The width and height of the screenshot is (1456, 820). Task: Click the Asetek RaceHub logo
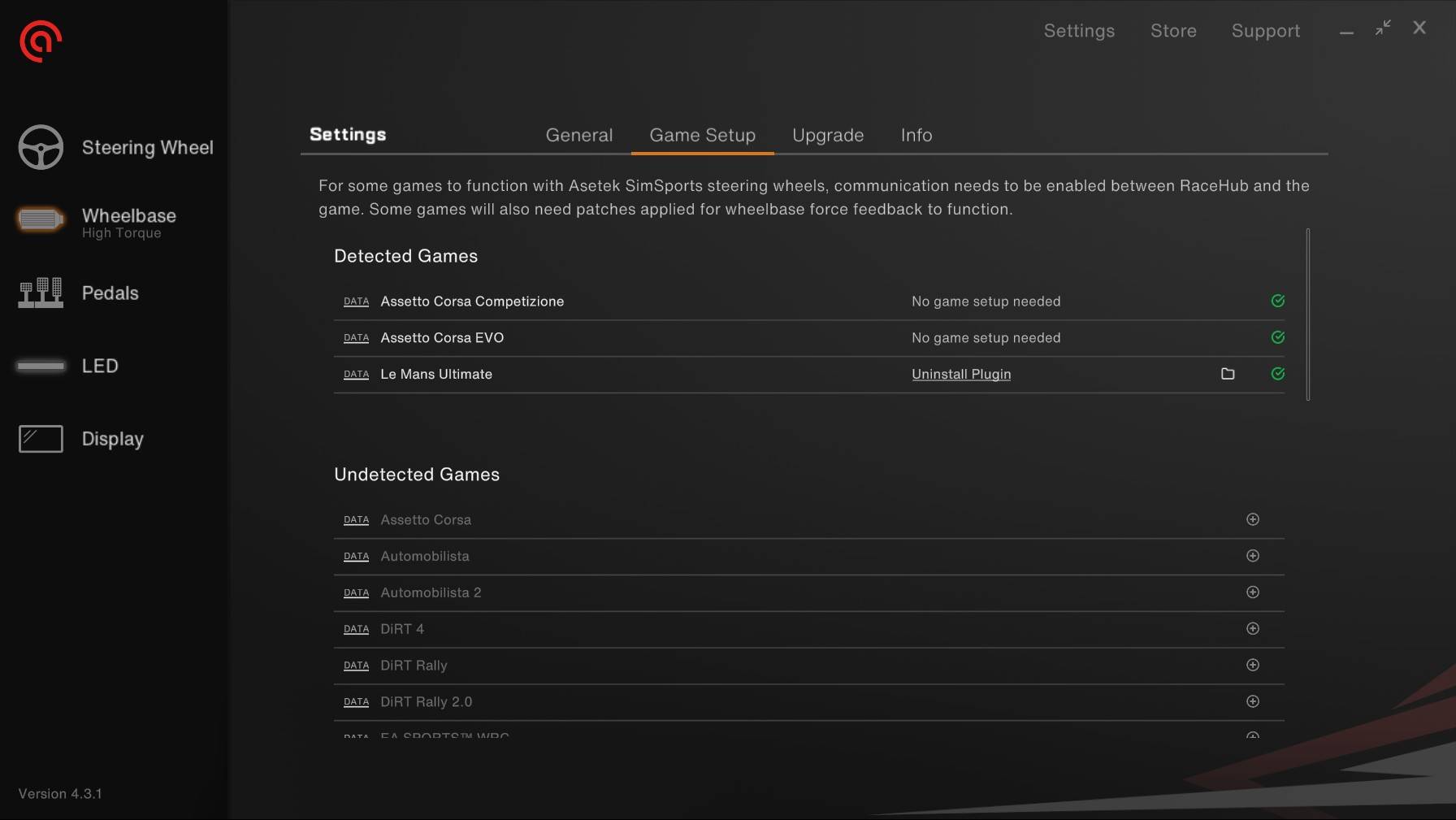(41, 41)
